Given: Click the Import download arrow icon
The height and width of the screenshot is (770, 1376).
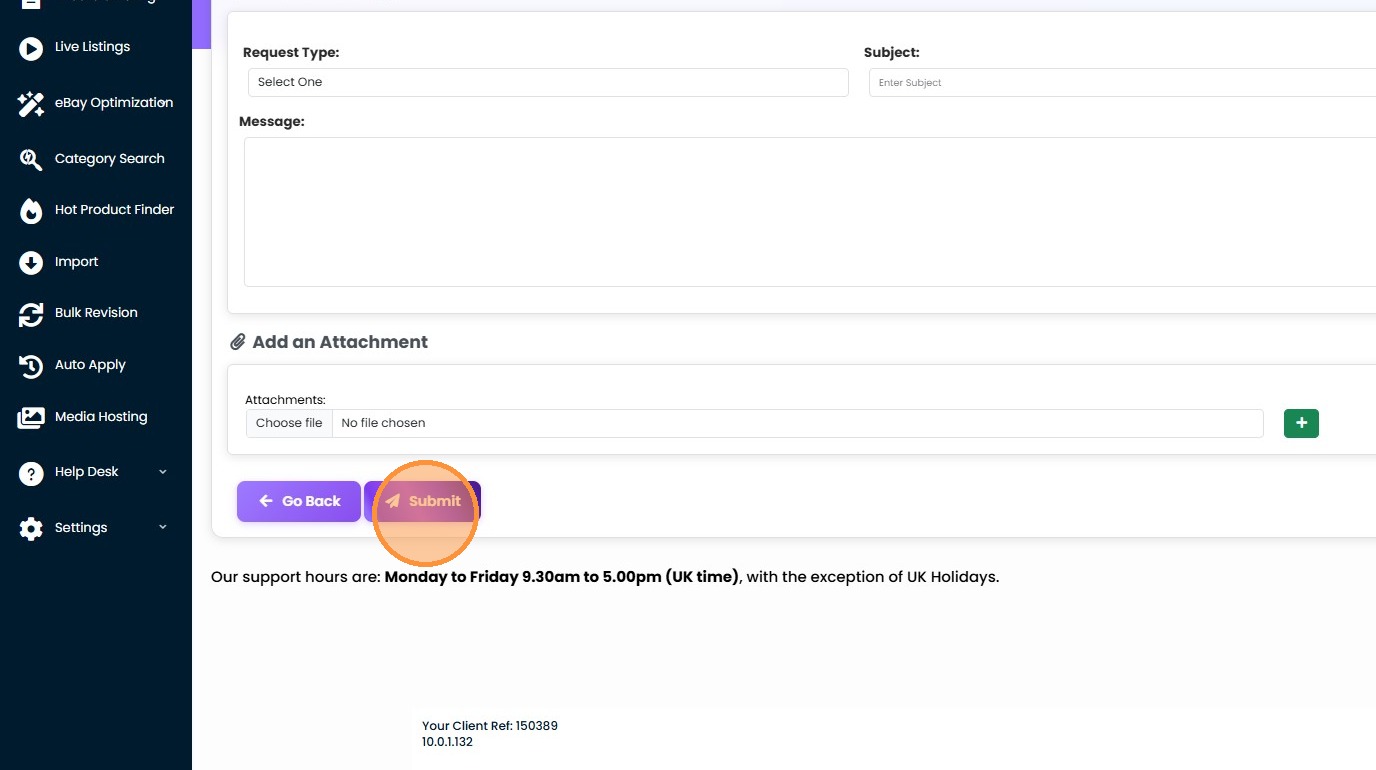Looking at the screenshot, I should (31, 262).
